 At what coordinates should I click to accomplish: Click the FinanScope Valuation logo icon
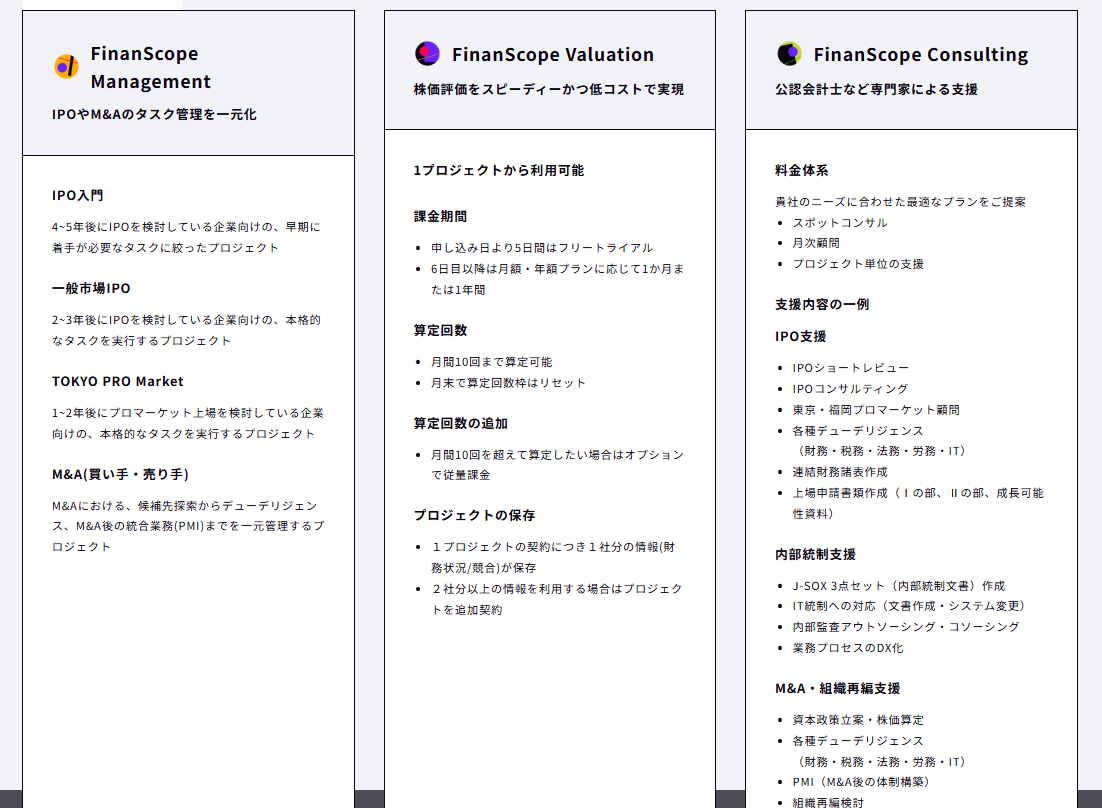click(427, 54)
